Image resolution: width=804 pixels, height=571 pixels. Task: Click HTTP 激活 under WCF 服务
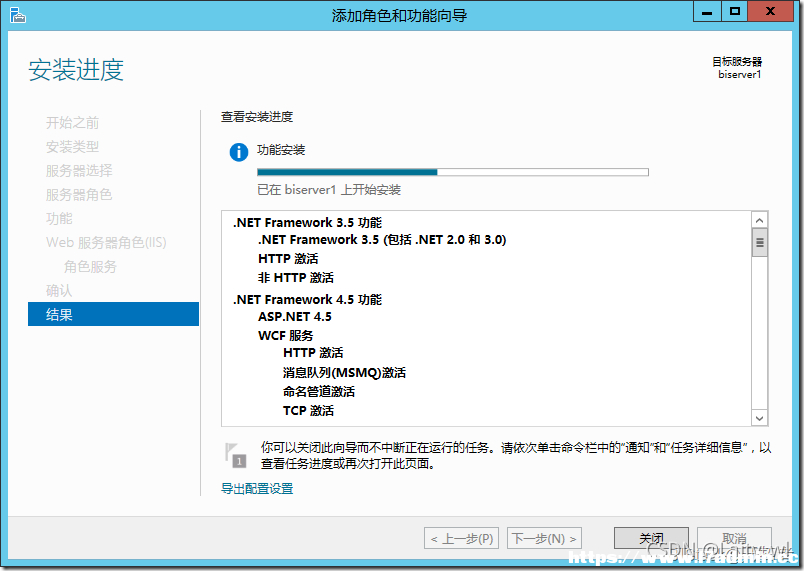pyautogui.click(x=313, y=353)
